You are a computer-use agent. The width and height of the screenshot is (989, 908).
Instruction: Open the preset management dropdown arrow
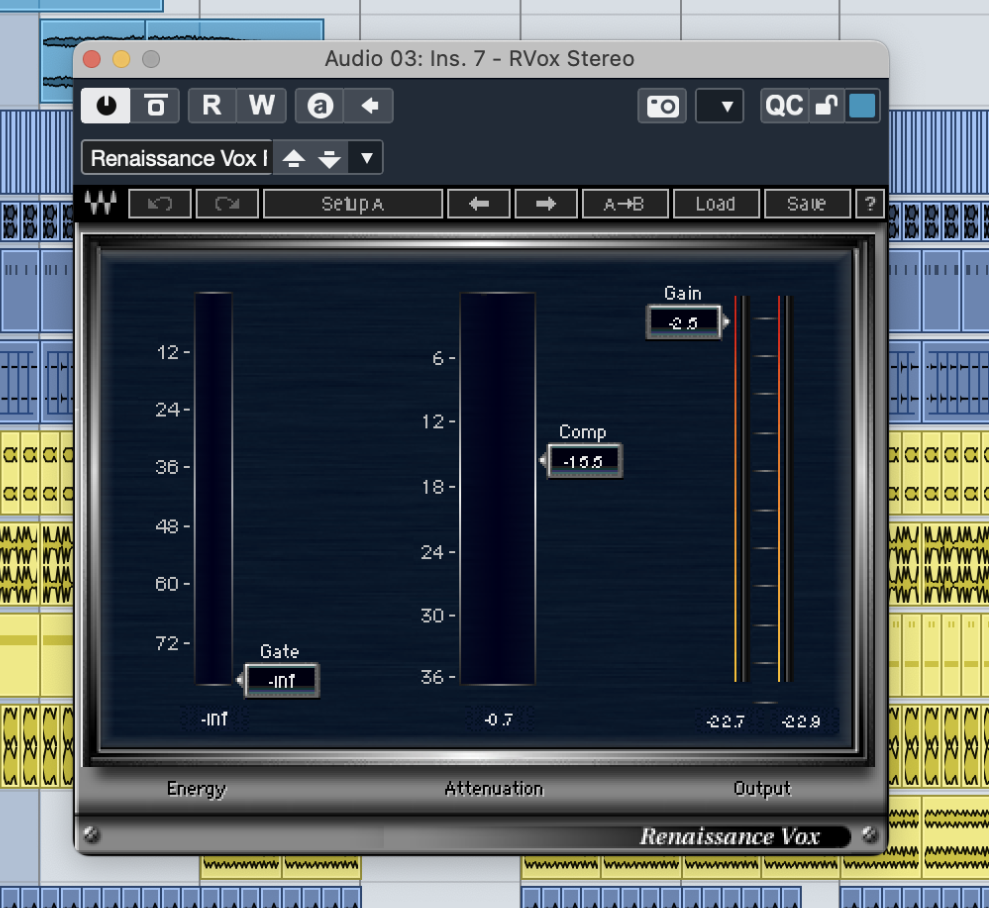(367, 158)
